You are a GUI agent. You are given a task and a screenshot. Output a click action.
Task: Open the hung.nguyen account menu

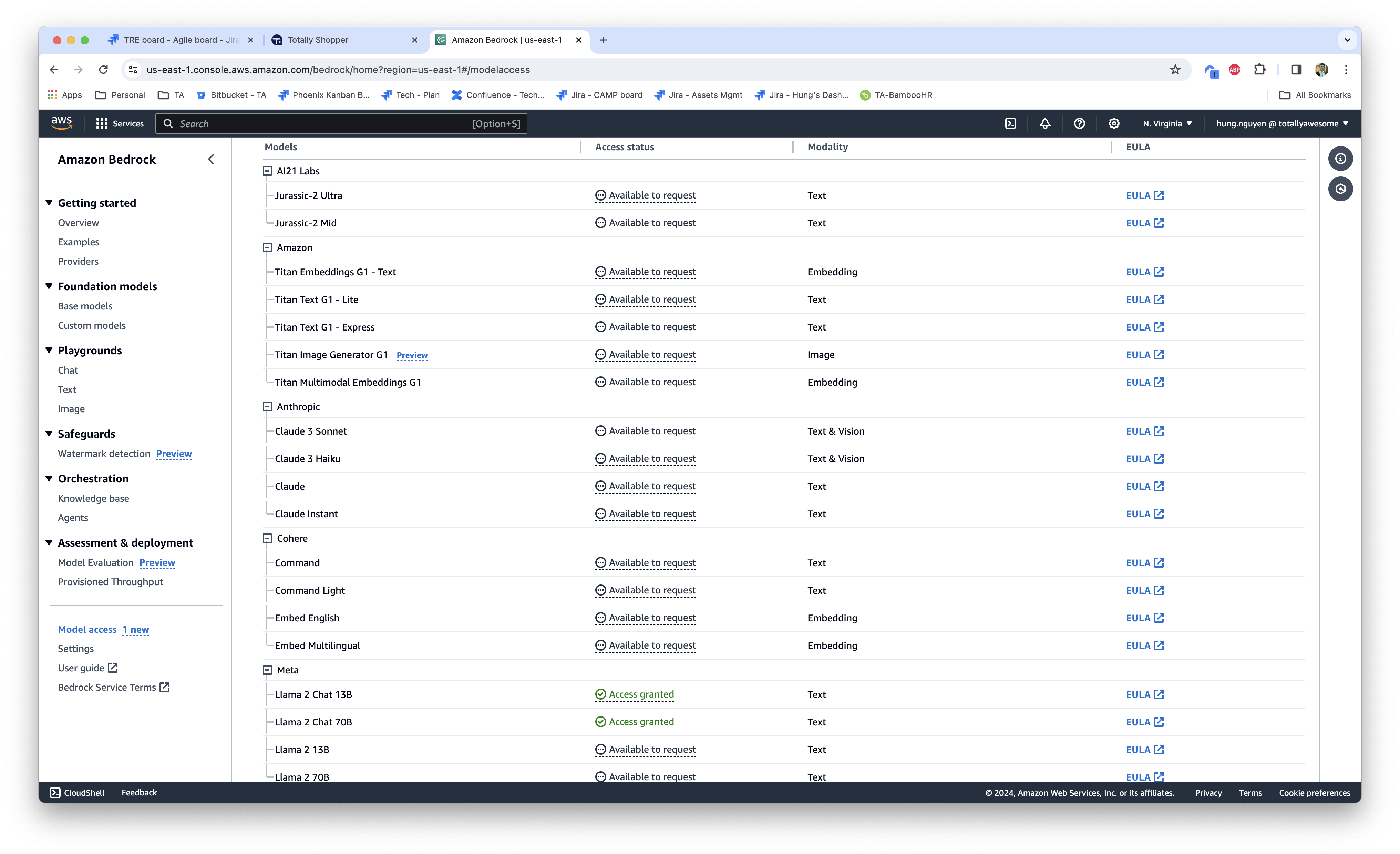[1282, 123]
